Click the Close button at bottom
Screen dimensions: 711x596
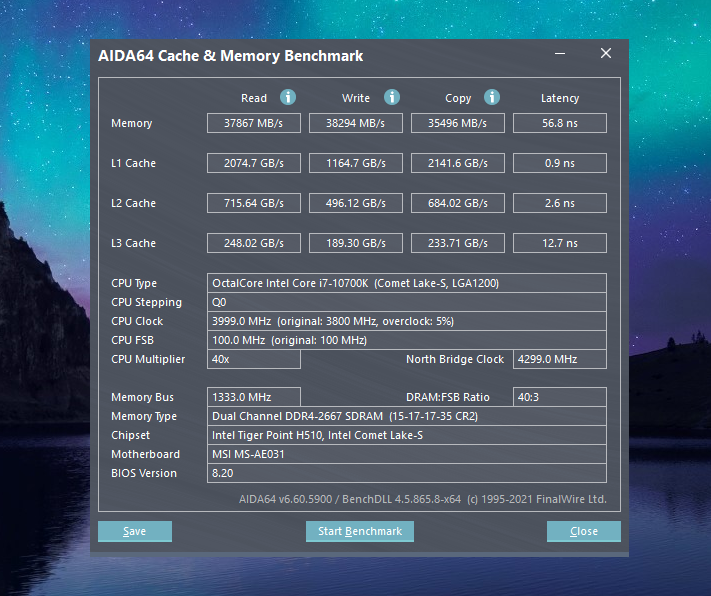(x=584, y=531)
